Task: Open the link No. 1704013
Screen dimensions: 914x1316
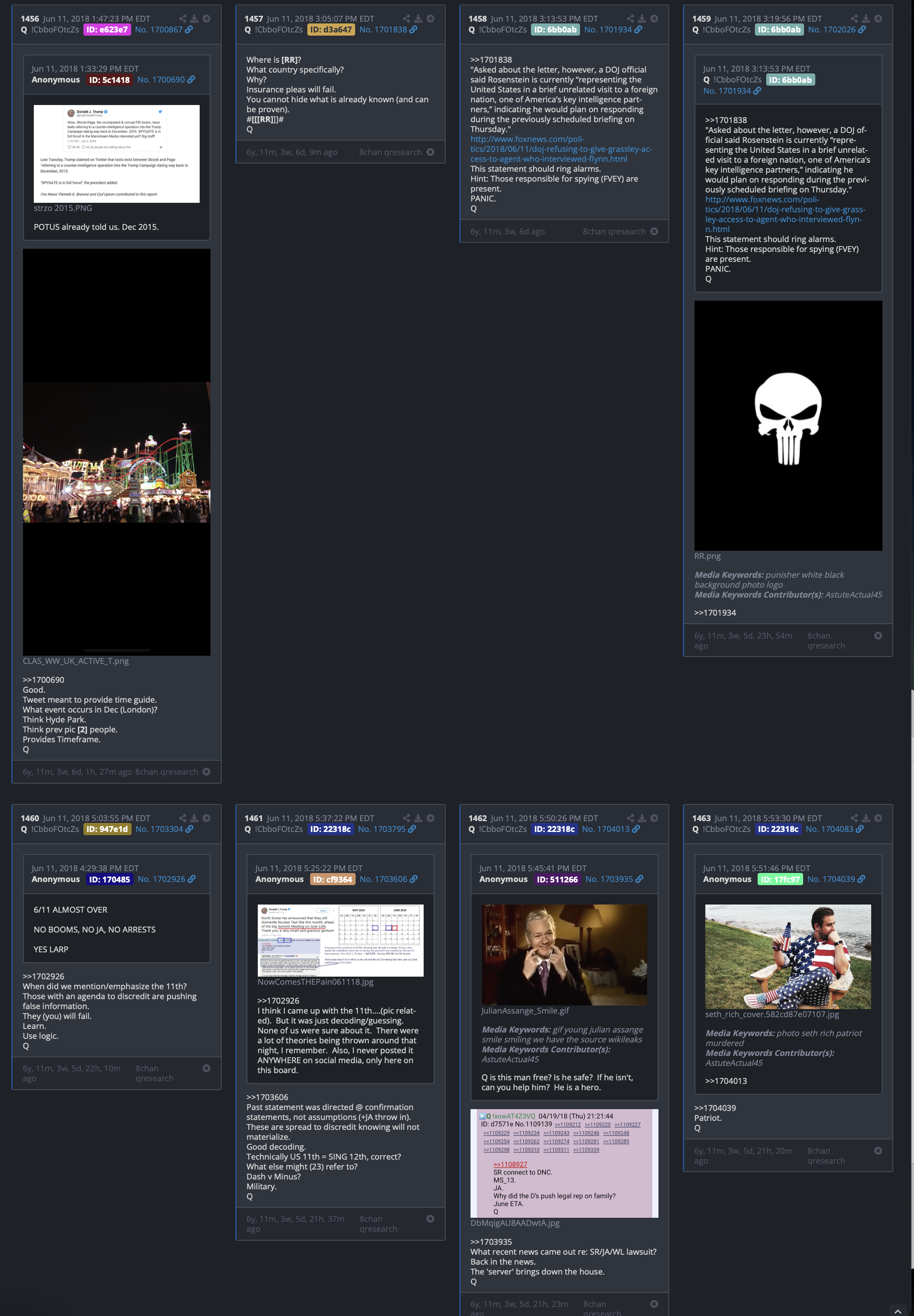Action: pyautogui.click(x=611, y=829)
